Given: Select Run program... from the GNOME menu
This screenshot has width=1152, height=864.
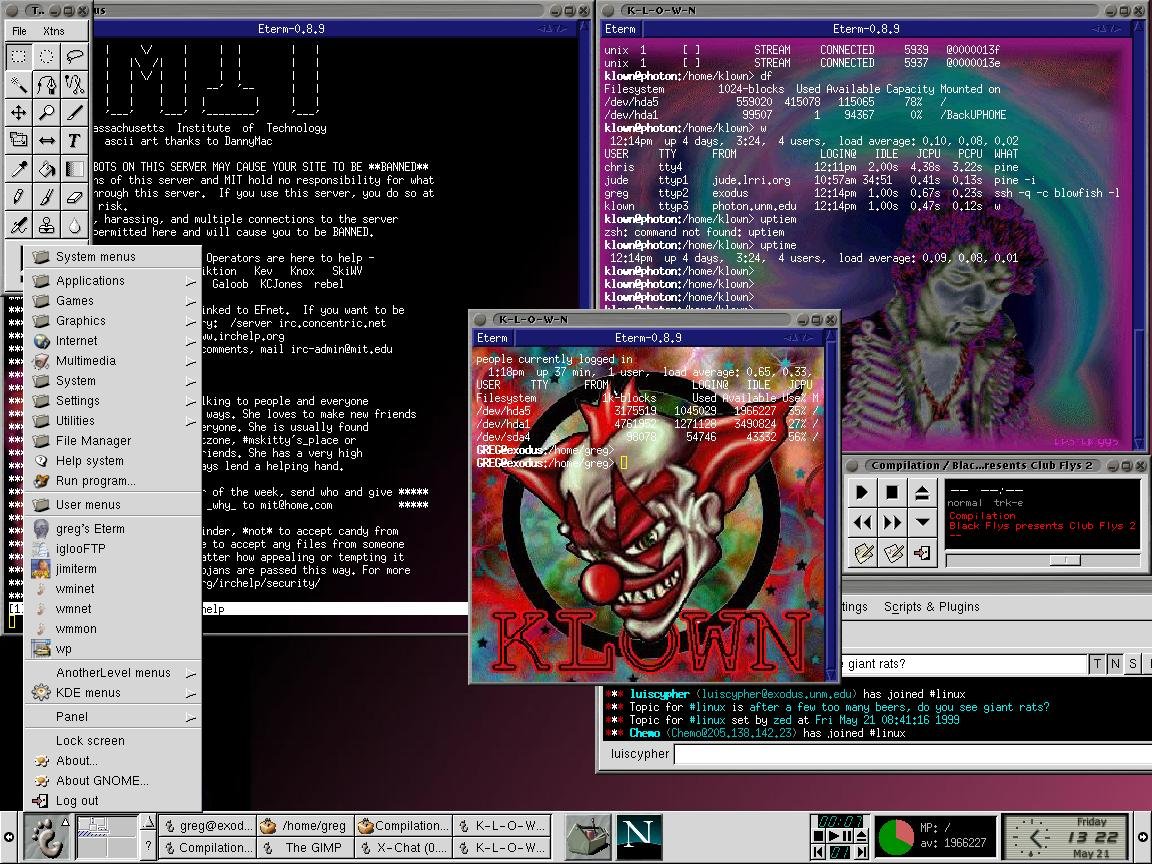Looking at the screenshot, I should pos(112,480).
